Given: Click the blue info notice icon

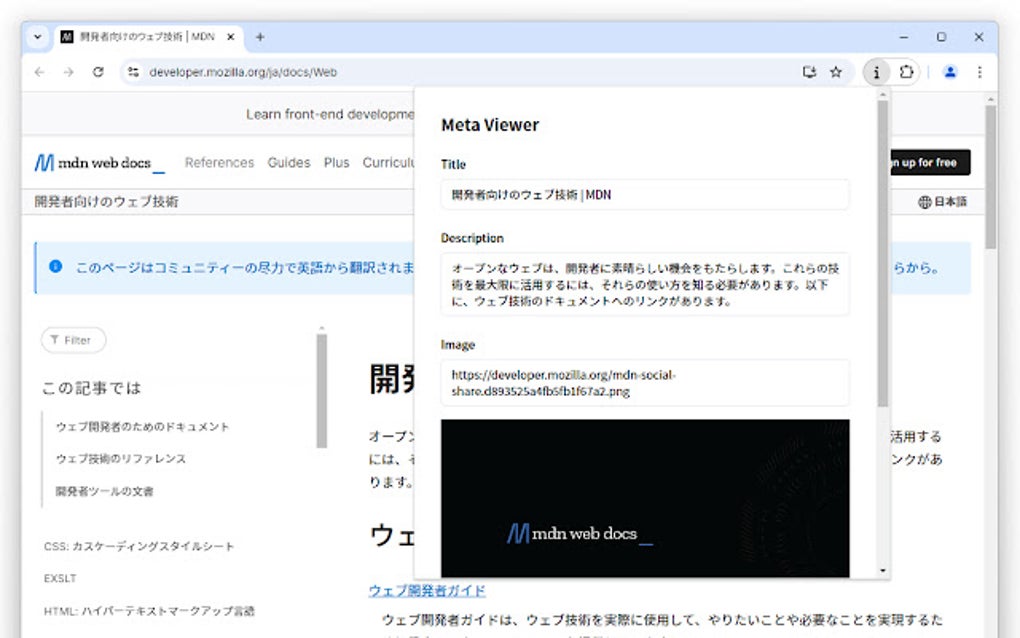Looking at the screenshot, I should pyautogui.click(x=55, y=267).
